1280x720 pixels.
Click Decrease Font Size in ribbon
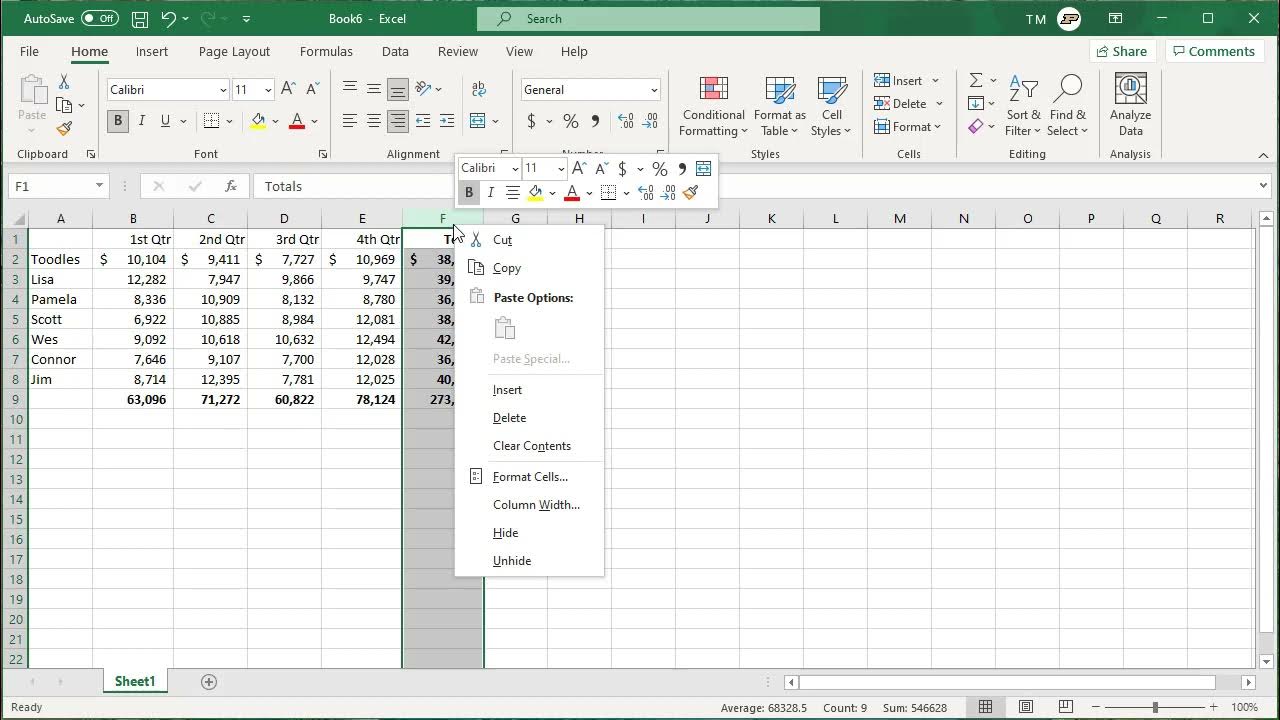[x=311, y=89]
